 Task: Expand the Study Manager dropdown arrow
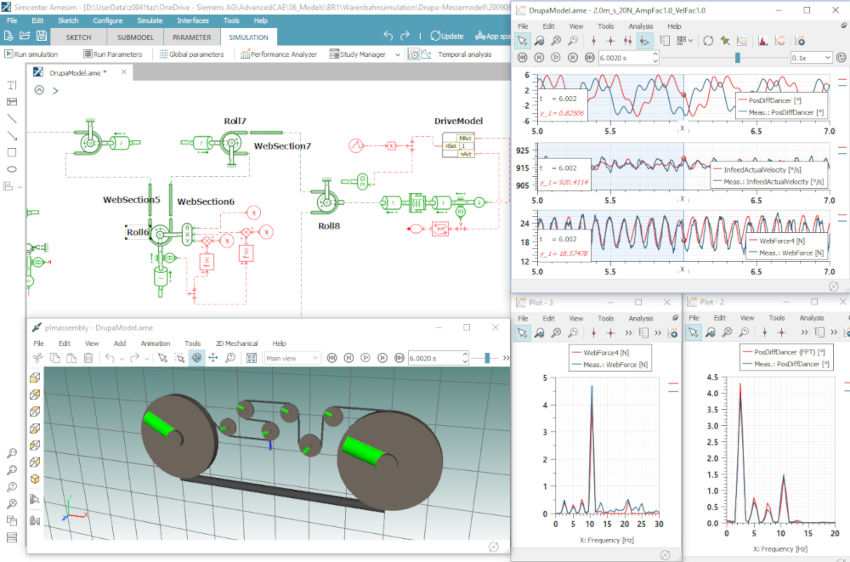pyautogui.click(x=397, y=54)
